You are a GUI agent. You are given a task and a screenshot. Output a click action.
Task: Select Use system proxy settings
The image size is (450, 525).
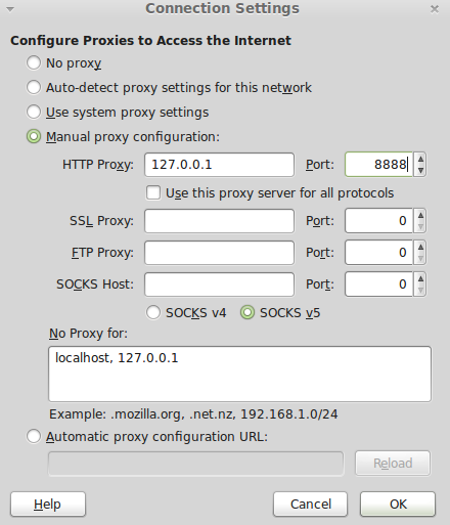tap(33, 112)
